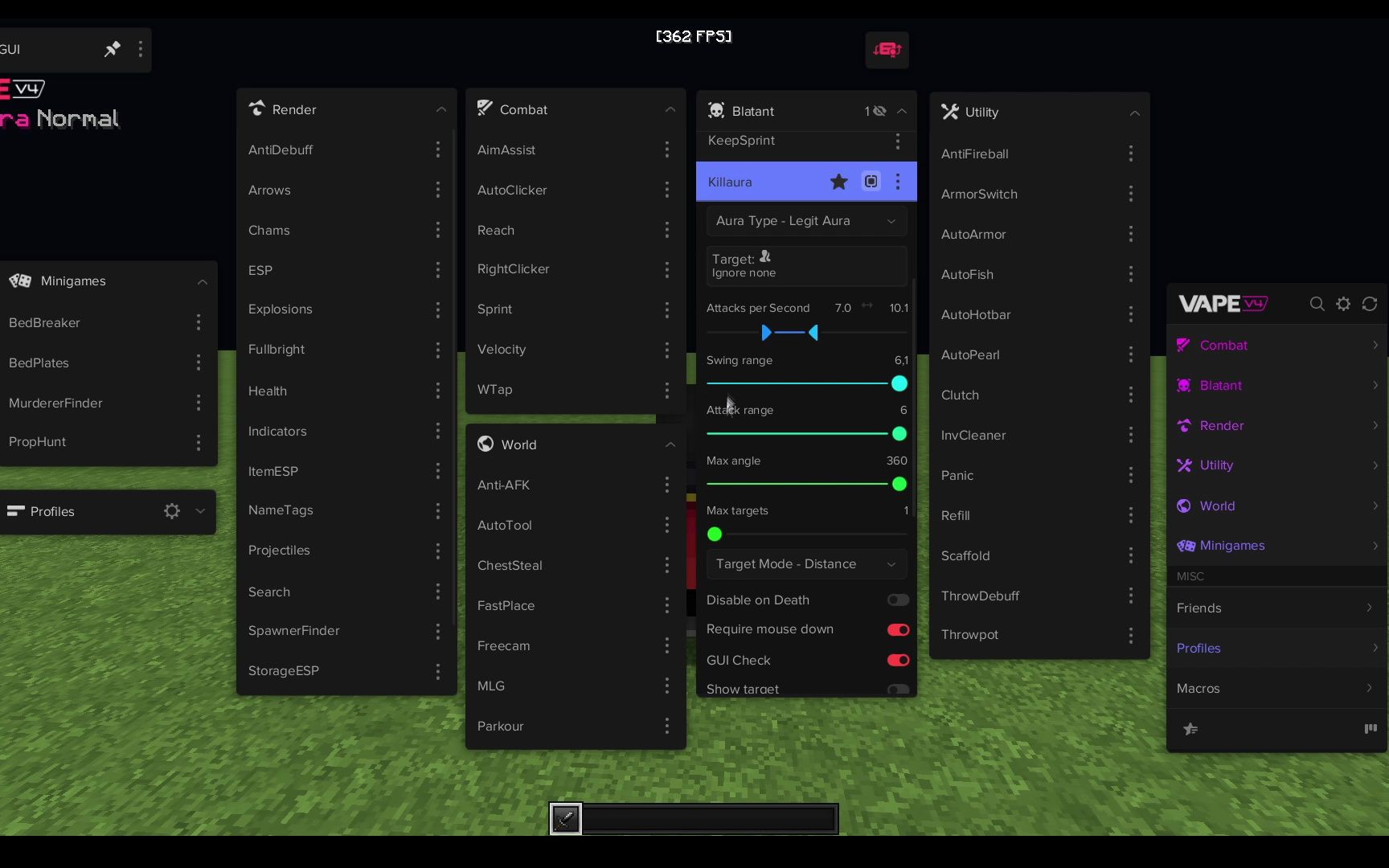This screenshot has width=1389, height=868.
Task: Select Minigames in the VAPE panel
Action: coord(1277,546)
